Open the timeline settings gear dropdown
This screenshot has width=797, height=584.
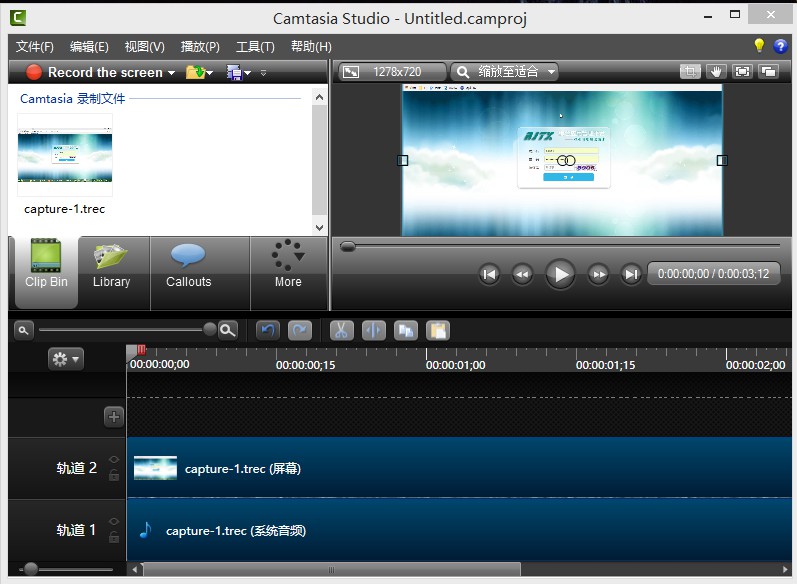tap(66, 359)
